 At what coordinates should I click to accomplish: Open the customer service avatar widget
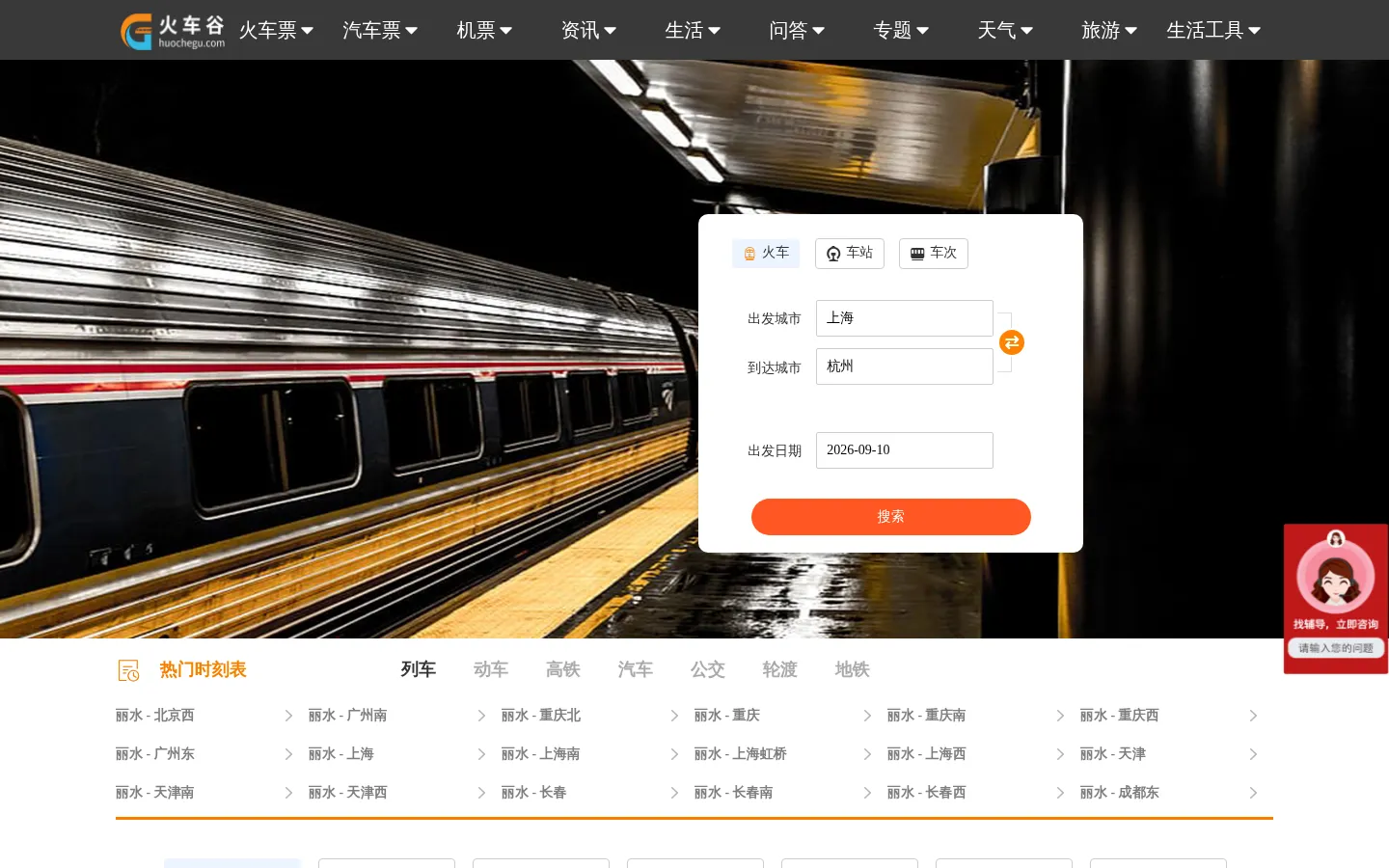(x=1336, y=576)
